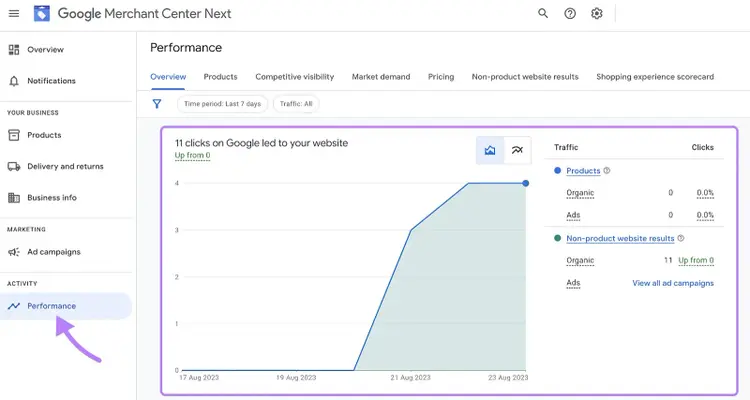Open the hamburger main menu

(14, 13)
